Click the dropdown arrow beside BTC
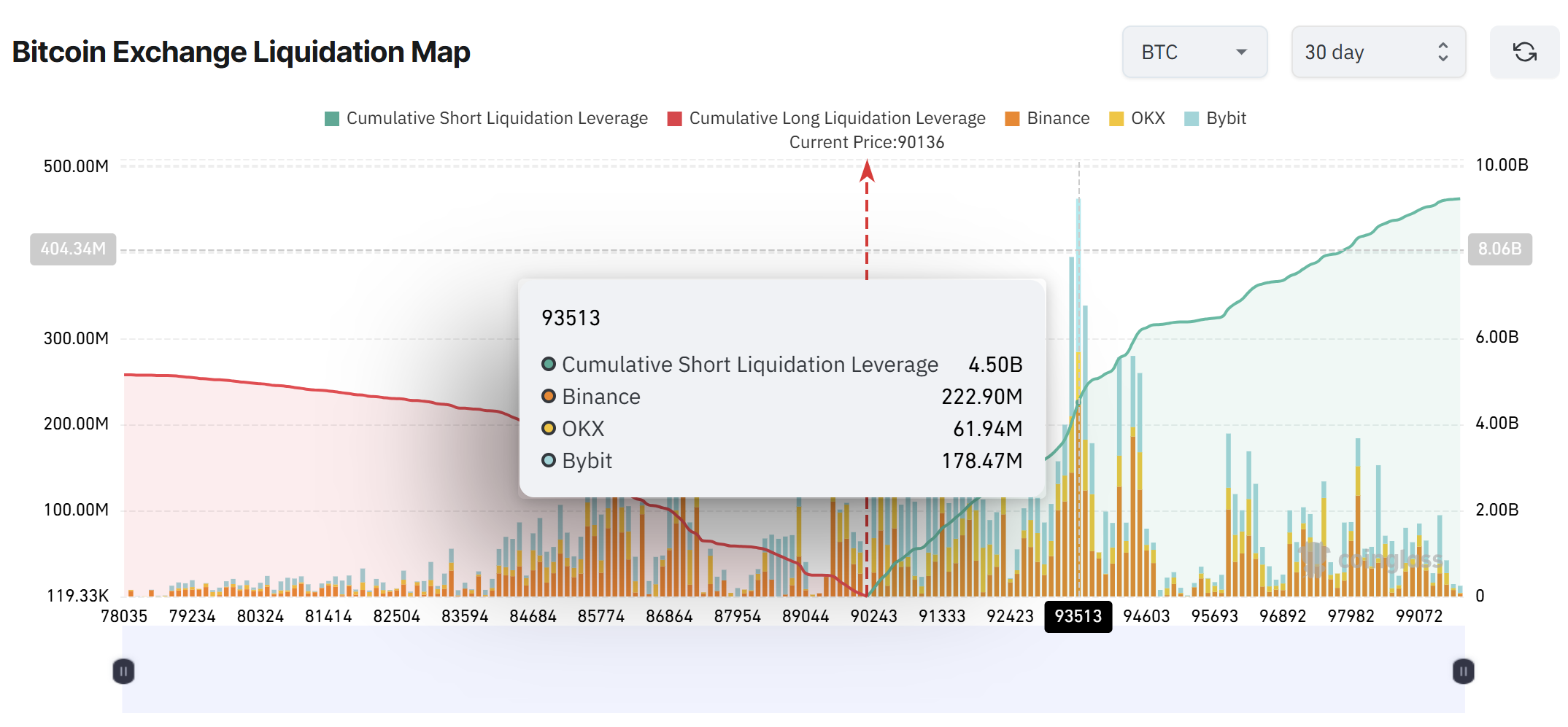This screenshot has width=1568, height=727. (1240, 52)
